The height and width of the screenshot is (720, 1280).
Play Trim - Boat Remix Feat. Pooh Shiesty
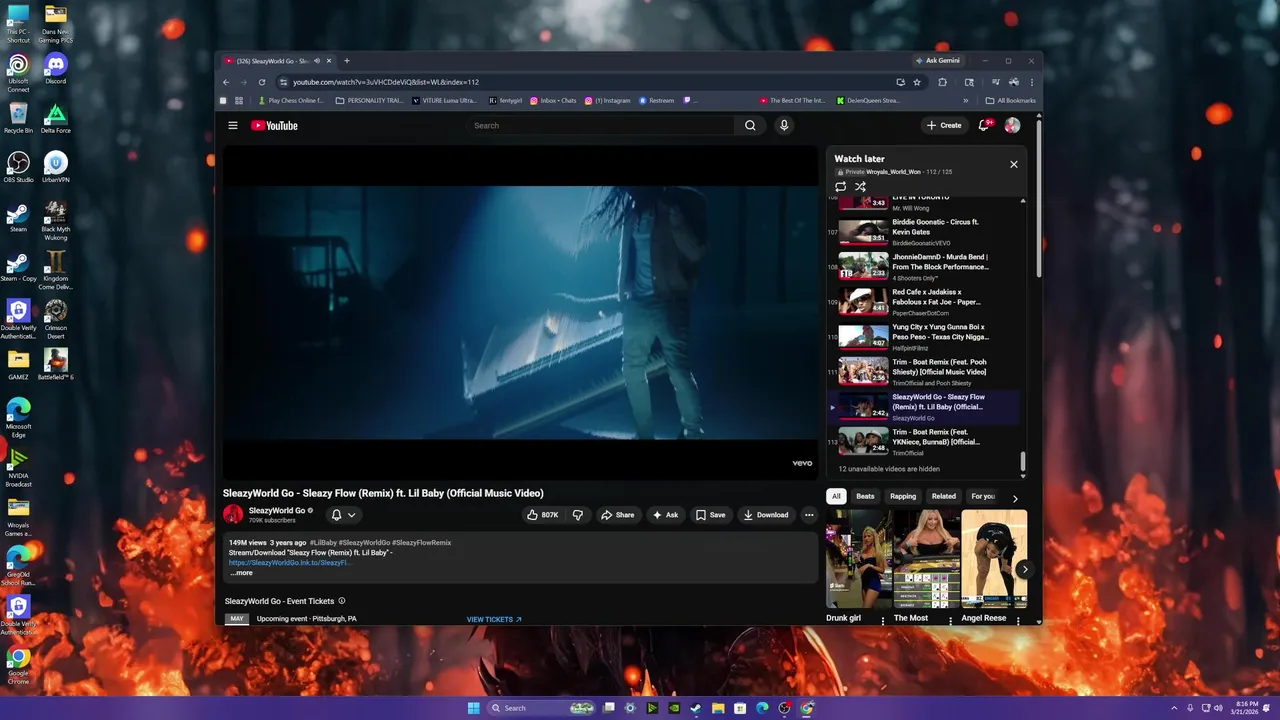point(925,372)
